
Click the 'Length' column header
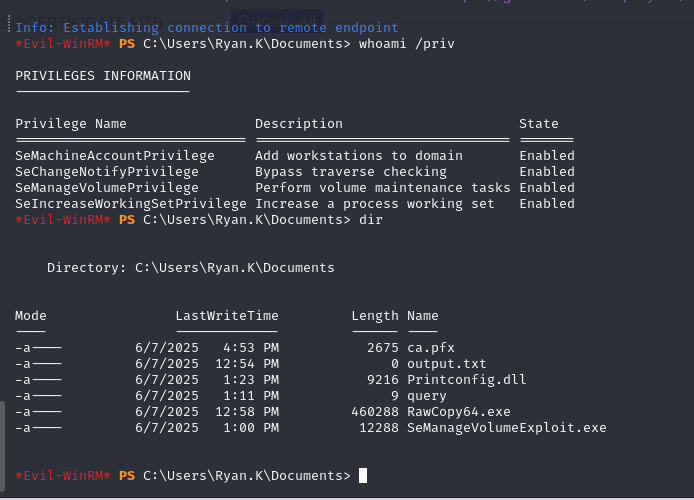(375, 315)
